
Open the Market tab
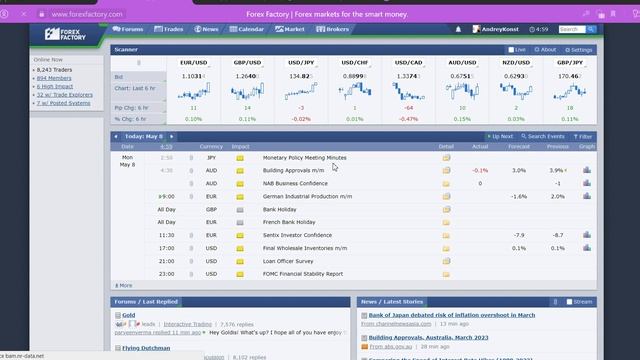coord(290,29)
